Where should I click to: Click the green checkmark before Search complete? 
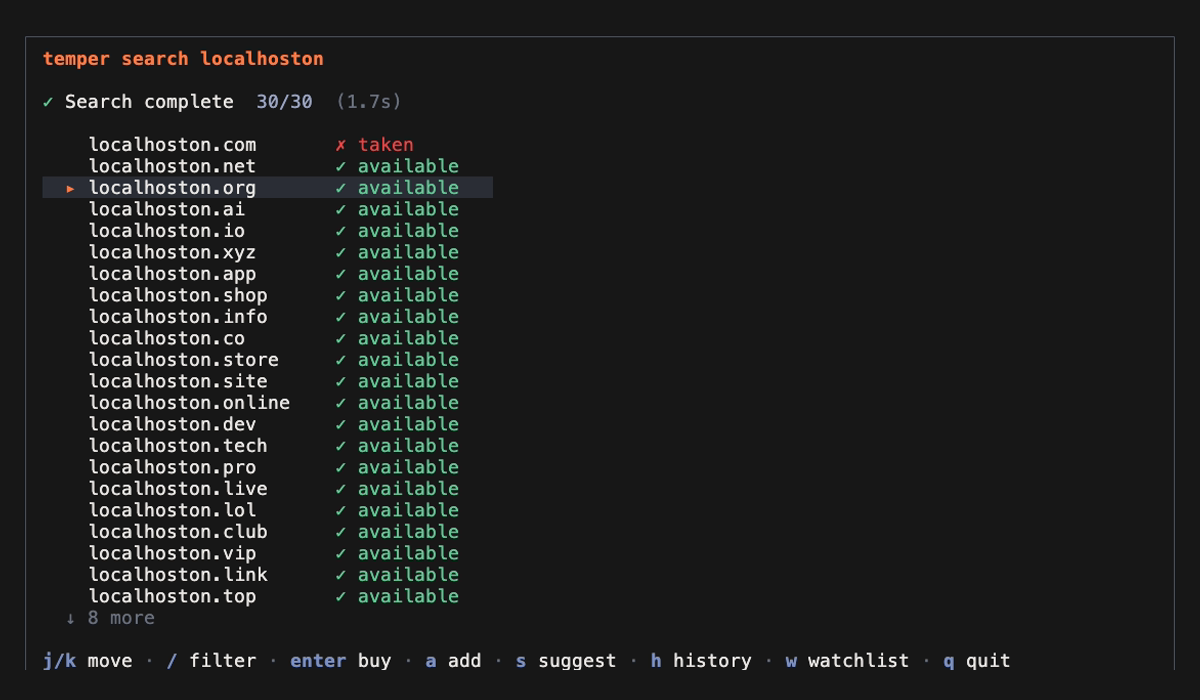(48, 102)
